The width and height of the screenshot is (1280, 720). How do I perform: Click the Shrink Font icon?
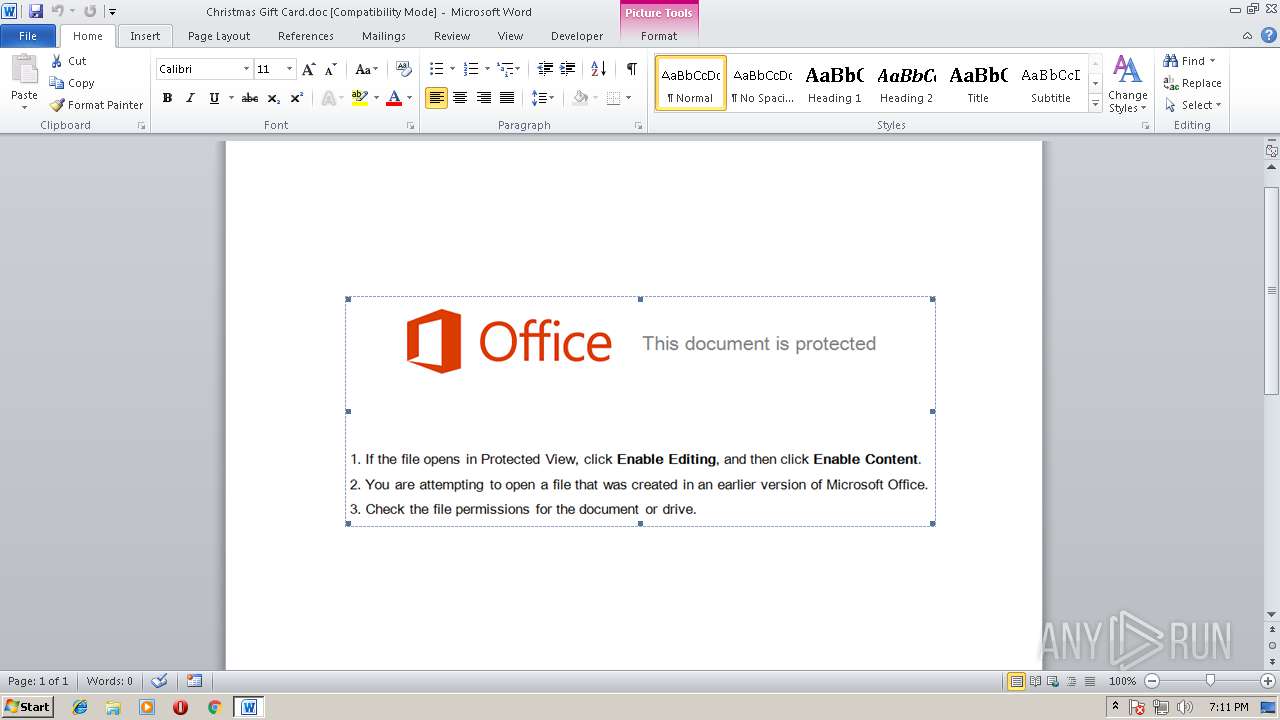(331, 69)
